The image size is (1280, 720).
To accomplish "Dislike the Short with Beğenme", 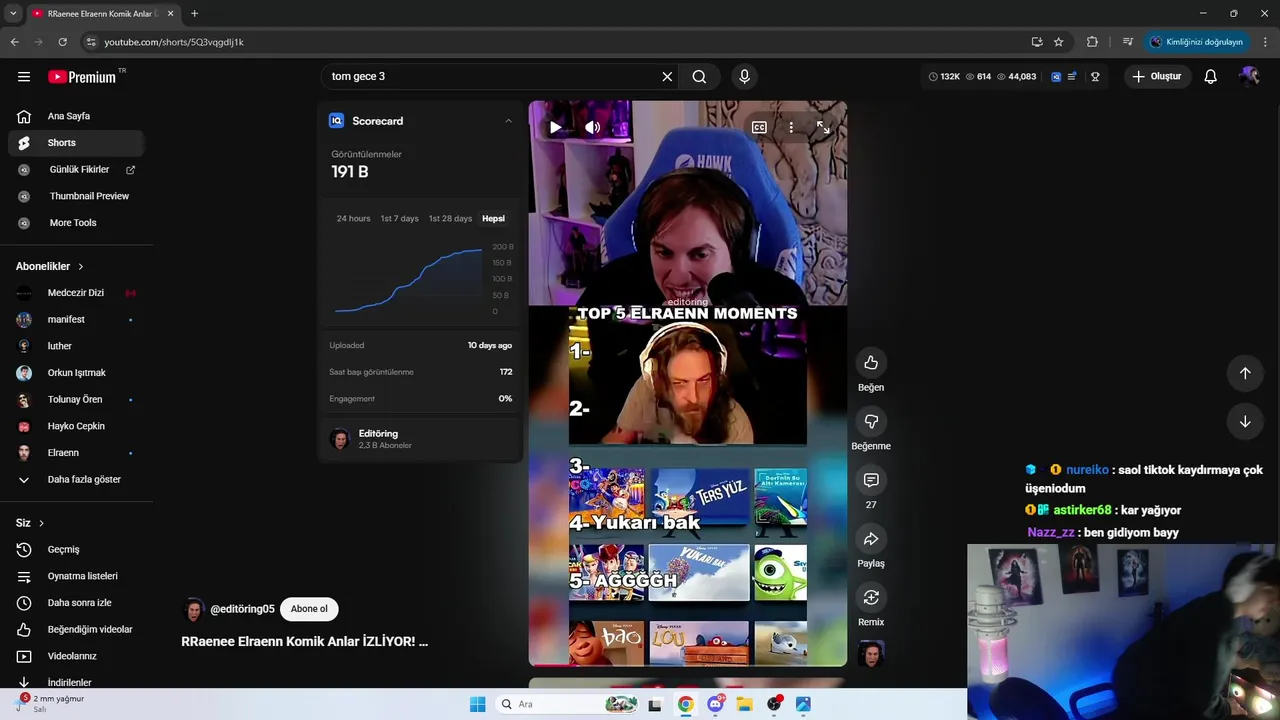I will coord(871,422).
